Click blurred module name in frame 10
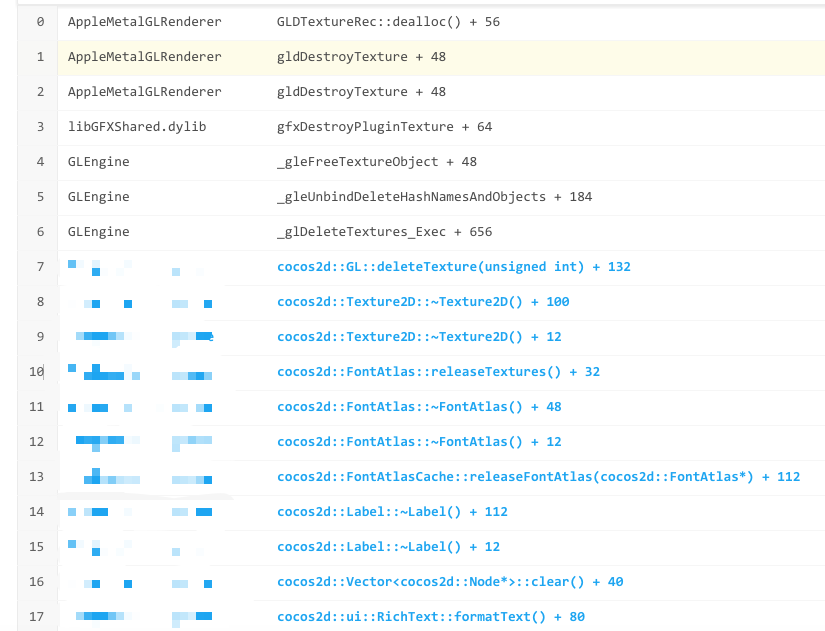The width and height of the screenshot is (825, 631). pos(139,372)
